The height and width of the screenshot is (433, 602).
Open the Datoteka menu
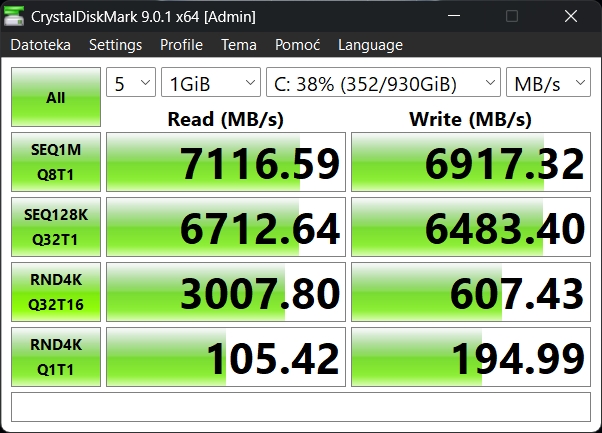click(x=41, y=45)
